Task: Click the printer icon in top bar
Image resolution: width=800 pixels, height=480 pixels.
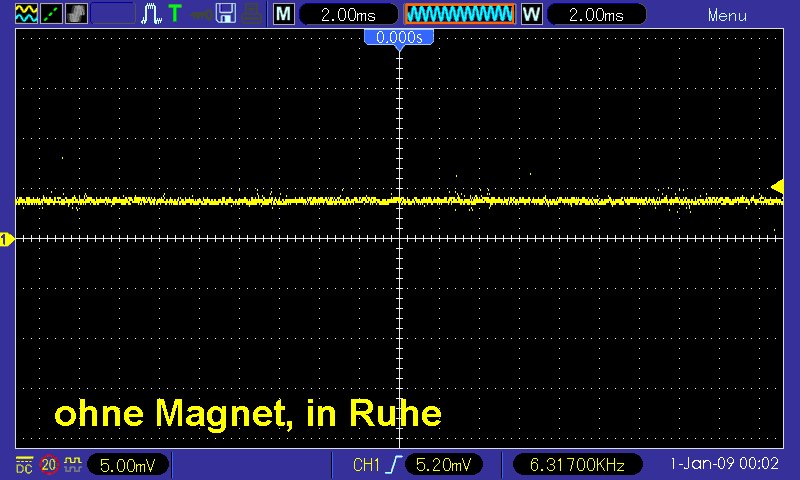Action: pos(251,14)
